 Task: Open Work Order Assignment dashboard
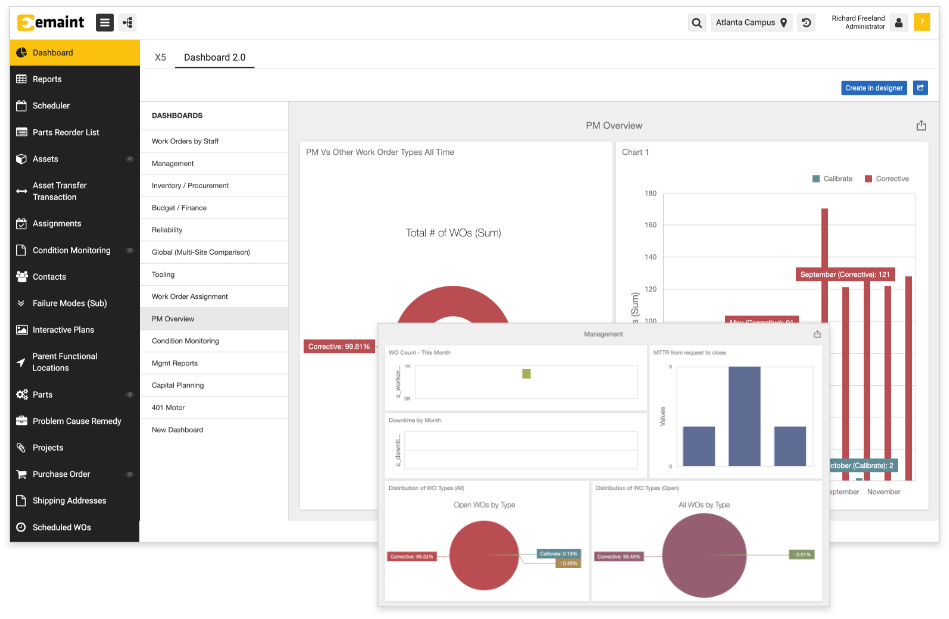tap(214, 297)
